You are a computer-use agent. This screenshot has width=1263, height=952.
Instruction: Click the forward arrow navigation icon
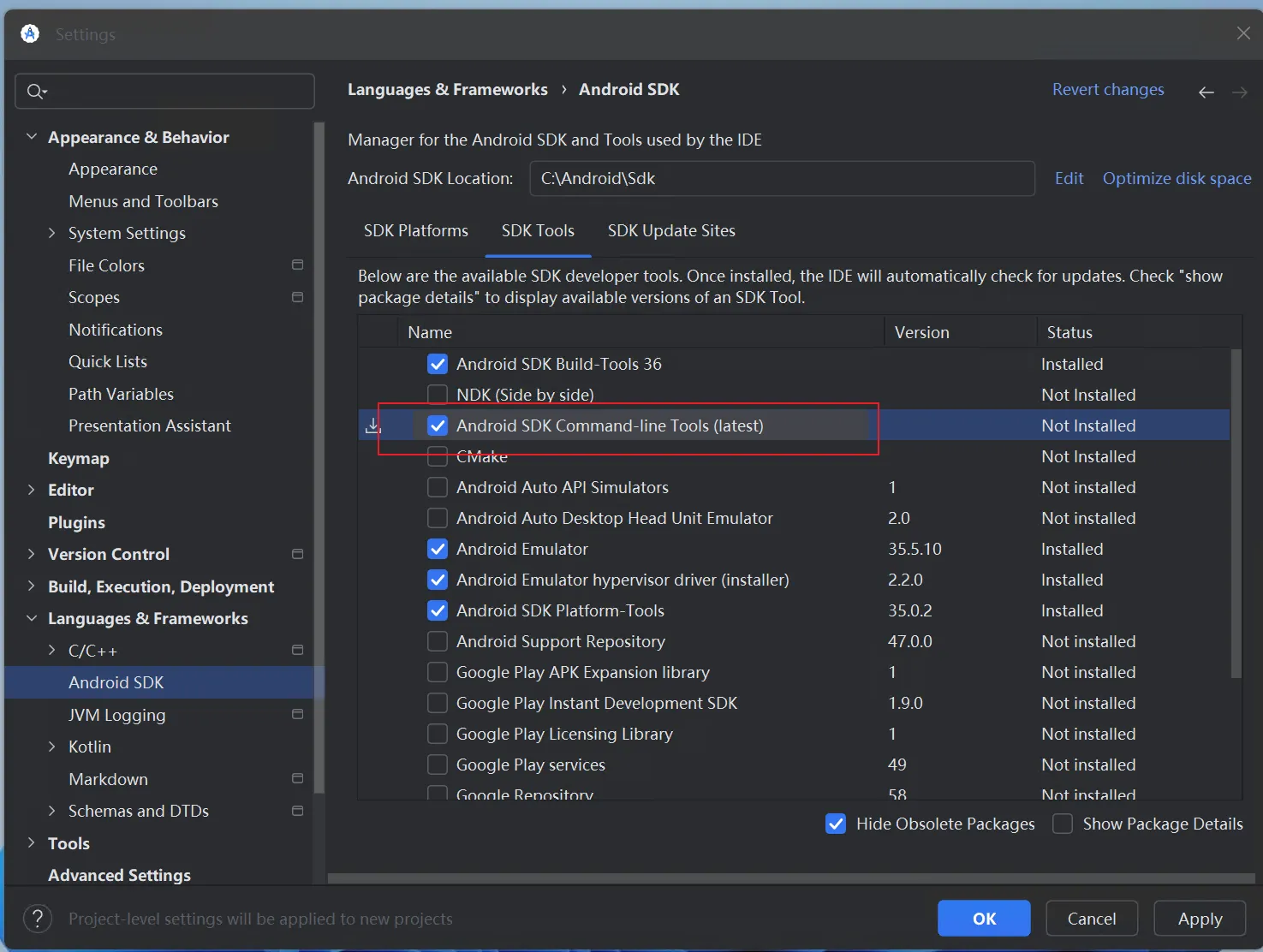click(1240, 92)
